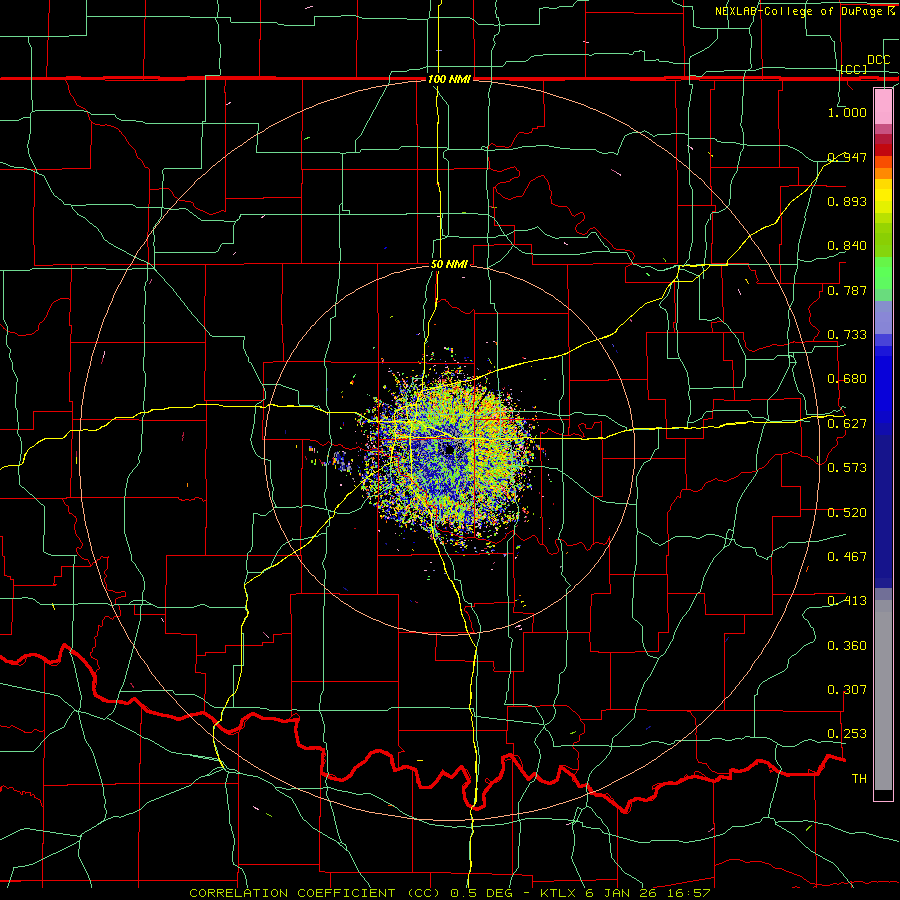Click the 0.947 value on the color scale
Screen dimensions: 900x900
point(847,157)
